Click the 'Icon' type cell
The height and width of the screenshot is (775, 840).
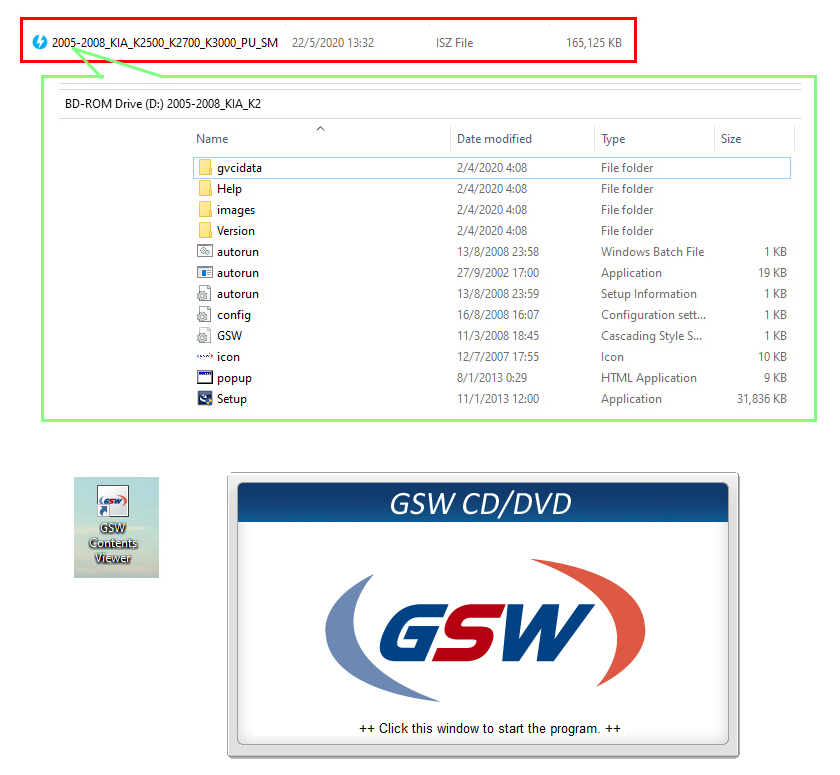[x=612, y=357]
